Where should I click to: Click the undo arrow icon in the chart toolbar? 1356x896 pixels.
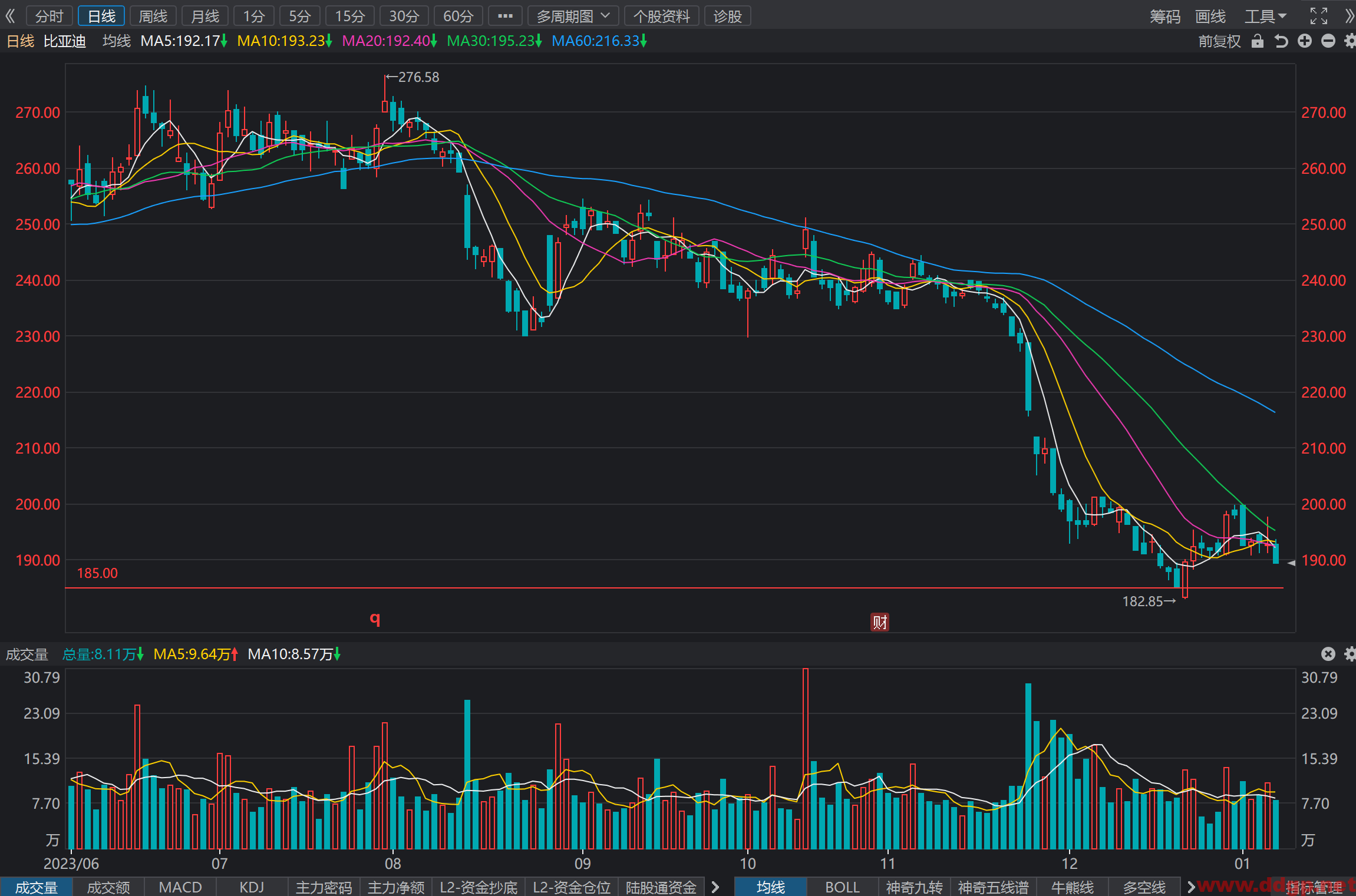tap(1281, 41)
